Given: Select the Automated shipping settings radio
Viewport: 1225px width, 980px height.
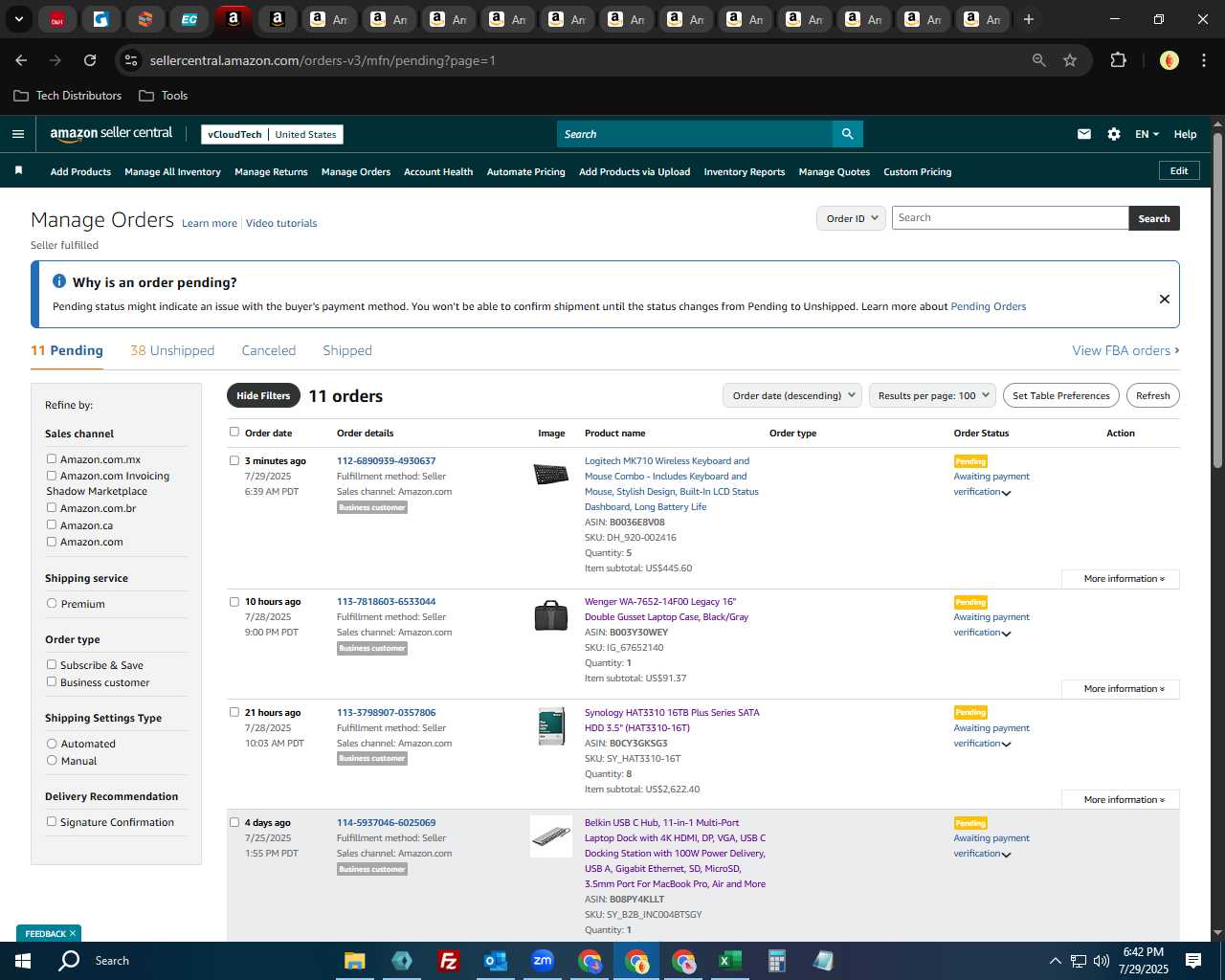Looking at the screenshot, I should click(52, 744).
